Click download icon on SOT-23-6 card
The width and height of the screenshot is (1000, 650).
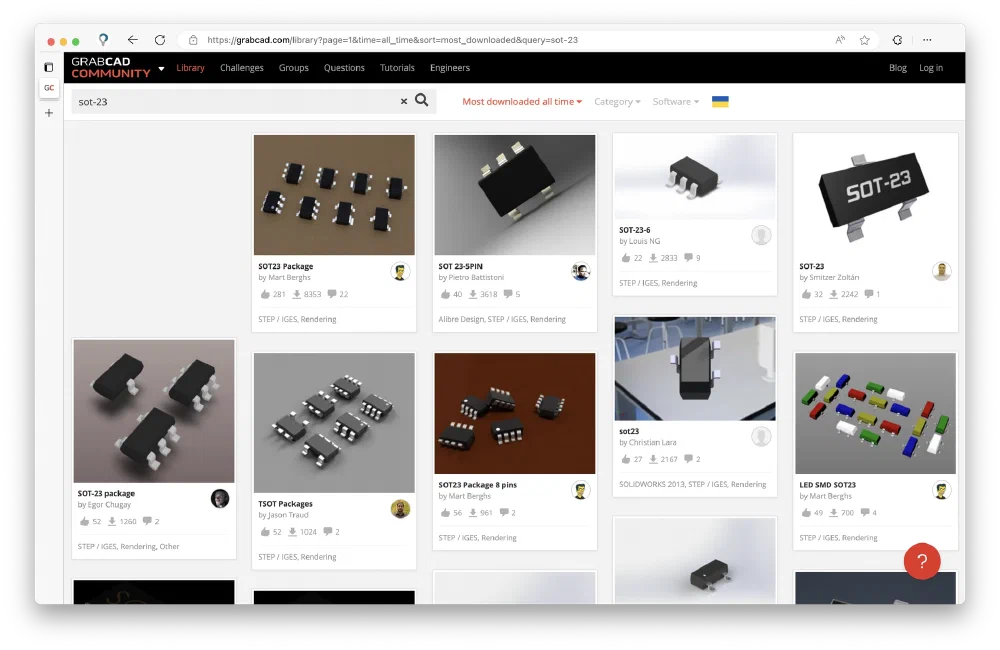coord(653,258)
